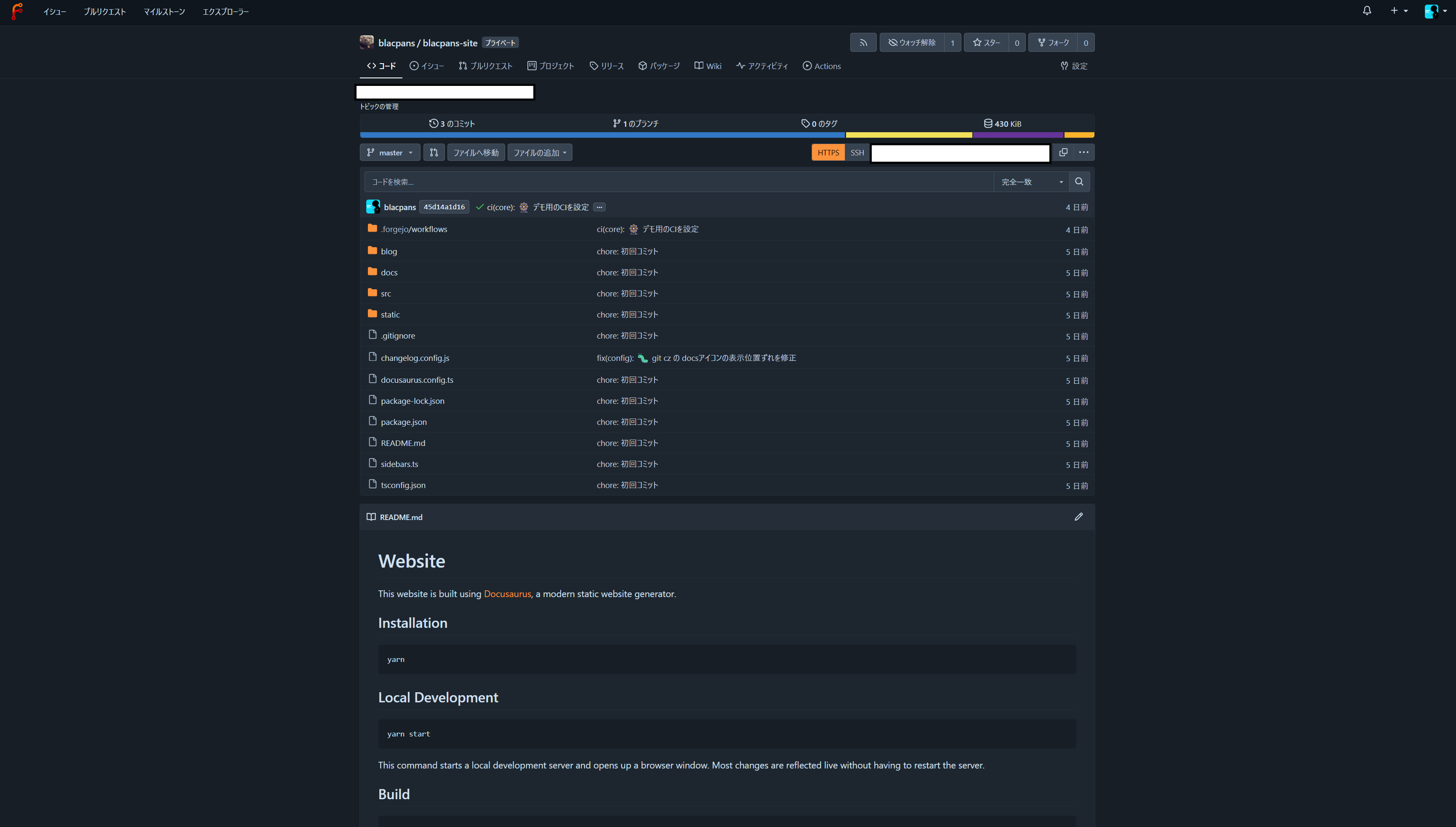Screen dimensions: 1456x827
Task: Click the language statistics color bar
Action: click(x=727, y=135)
